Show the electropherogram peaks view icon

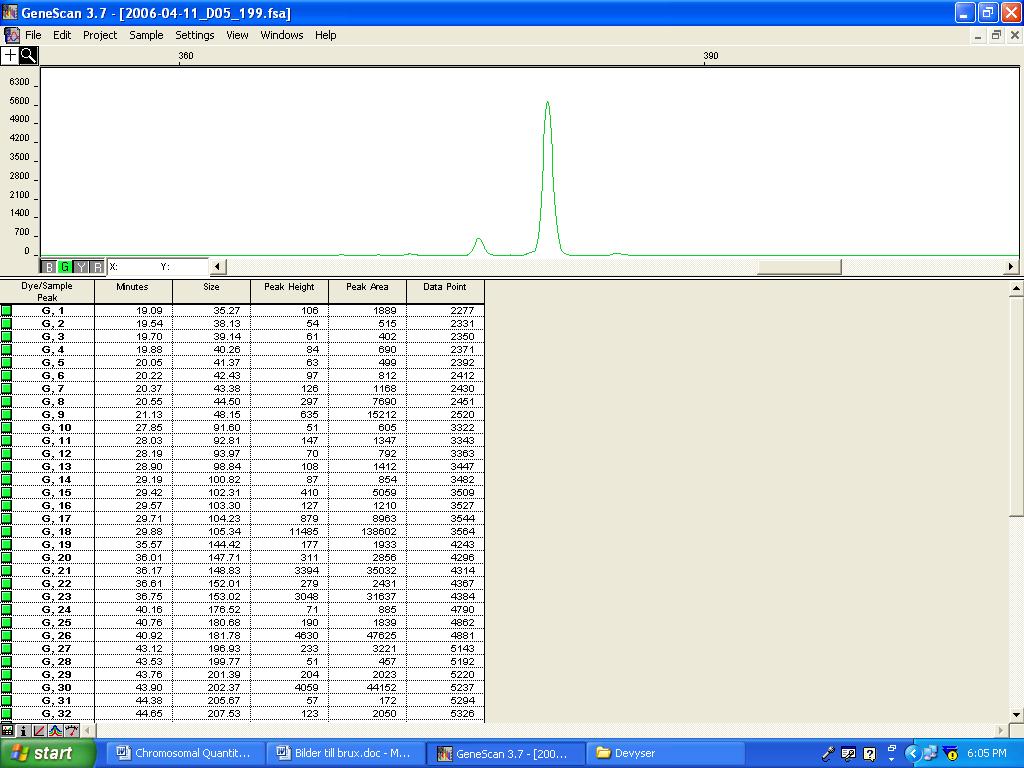(x=56, y=731)
